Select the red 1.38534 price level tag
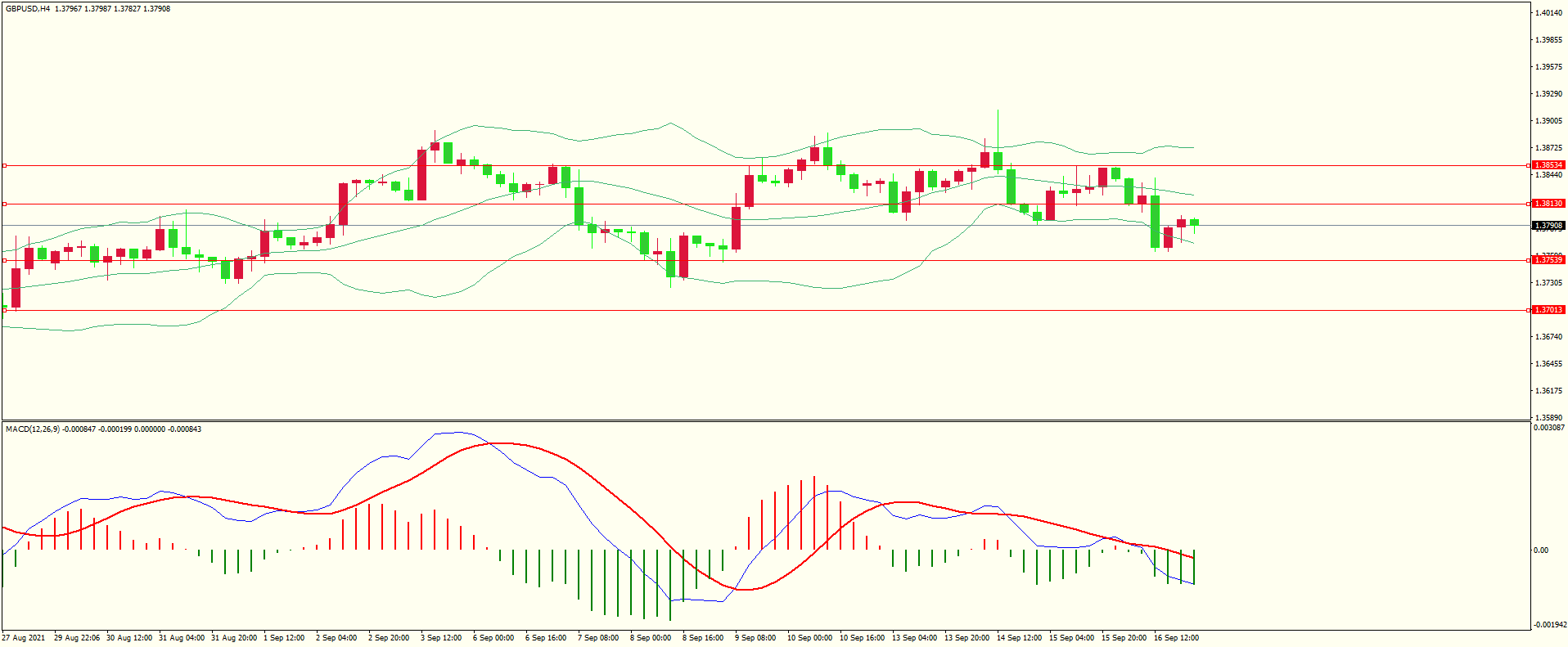Image resolution: width=1568 pixels, height=647 pixels. click(x=1548, y=165)
